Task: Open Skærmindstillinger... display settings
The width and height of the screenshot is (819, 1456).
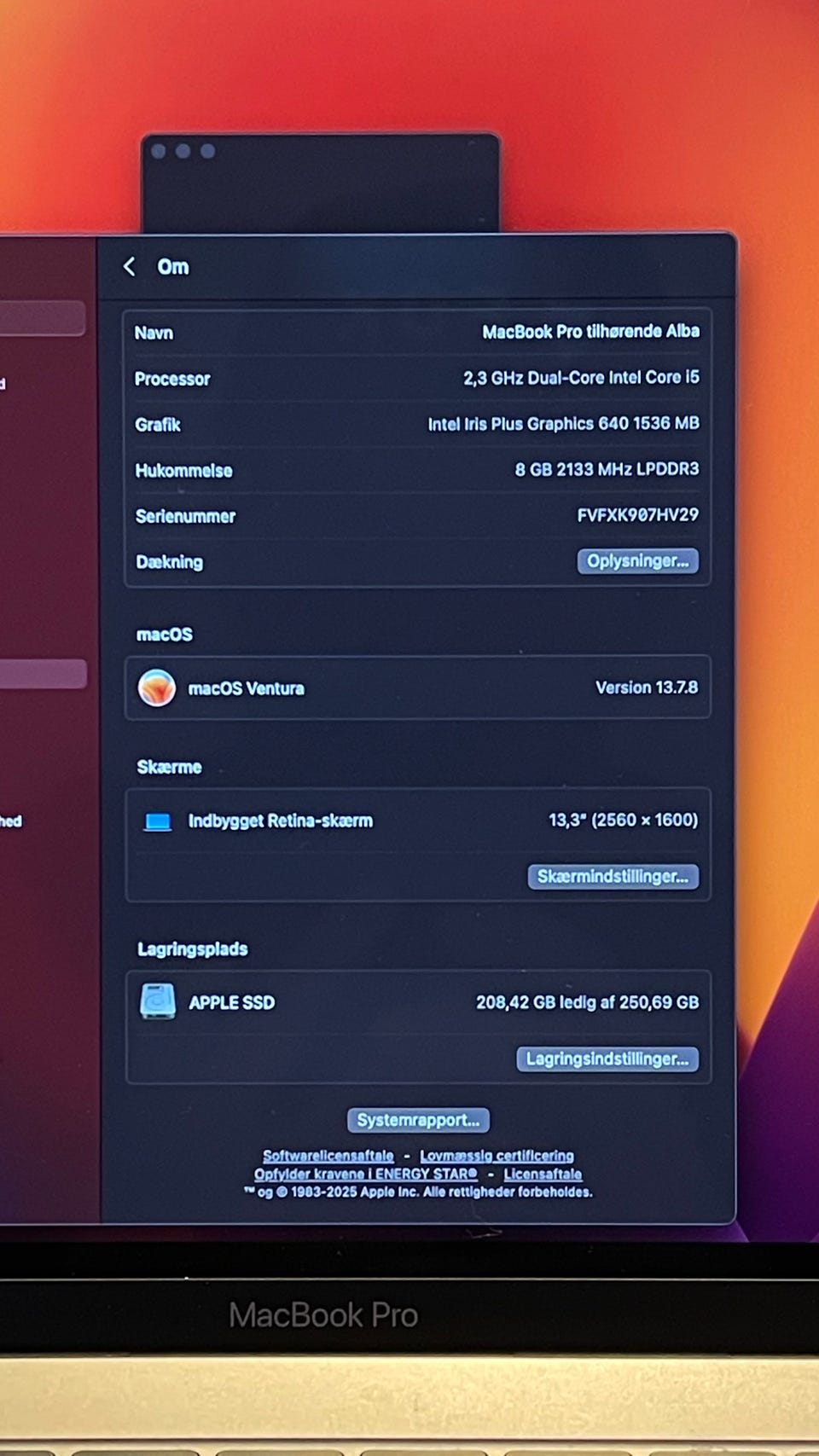Action: click(613, 877)
